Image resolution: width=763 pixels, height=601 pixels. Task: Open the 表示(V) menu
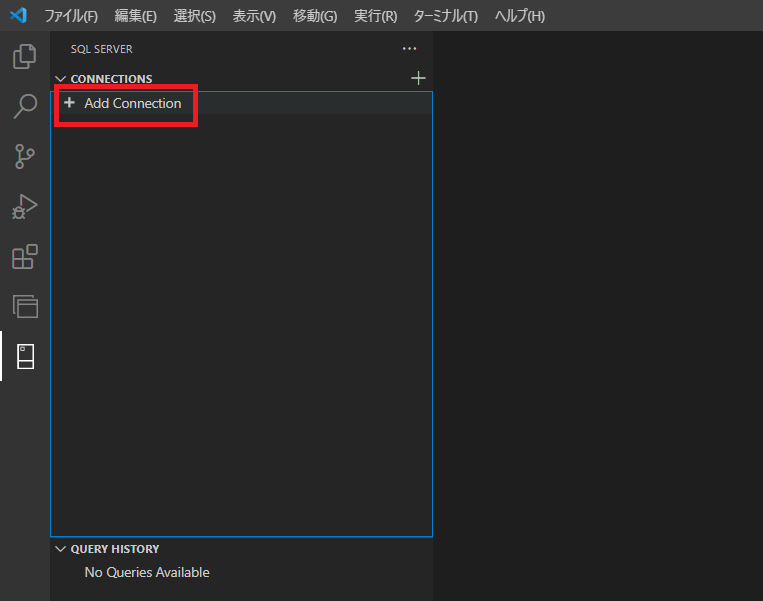254,16
